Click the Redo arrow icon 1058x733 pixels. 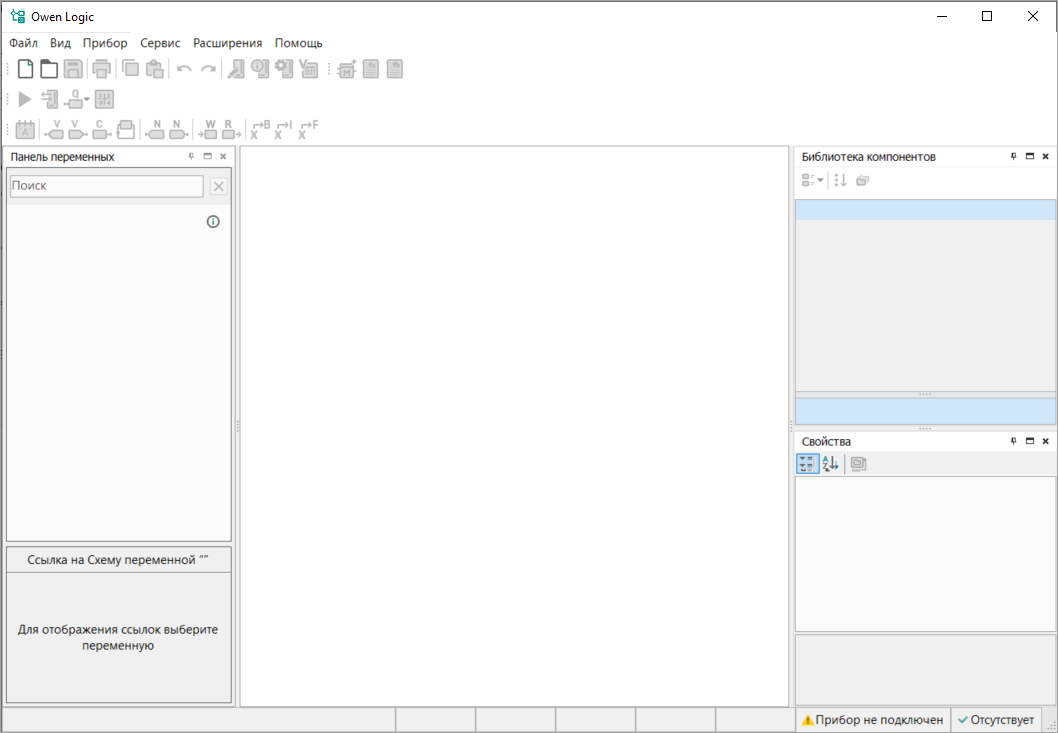[x=208, y=69]
